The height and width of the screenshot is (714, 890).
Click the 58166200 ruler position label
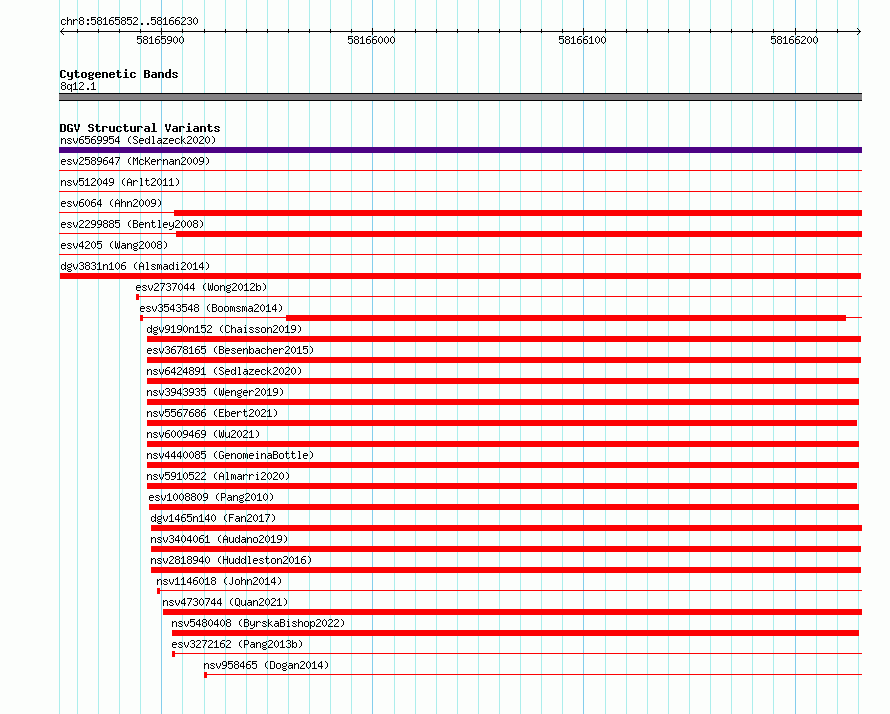point(794,40)
